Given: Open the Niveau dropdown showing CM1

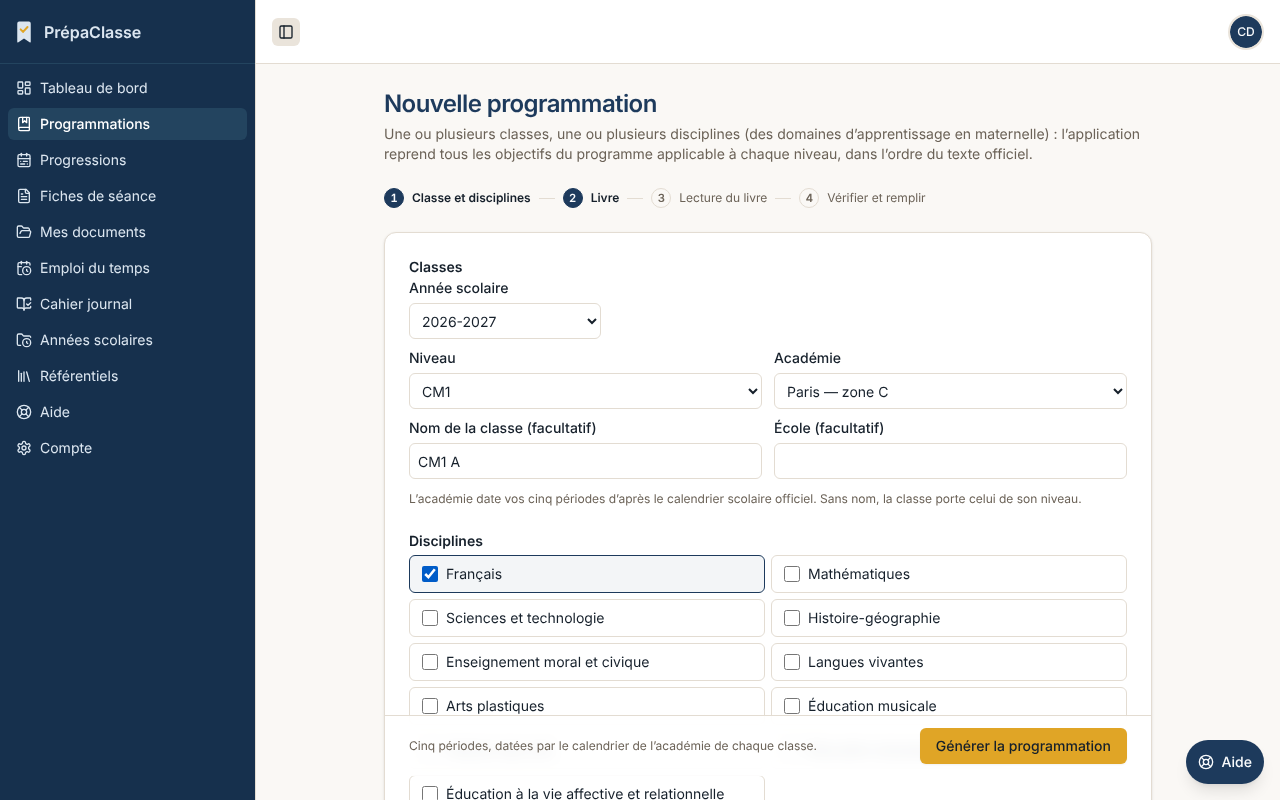Looking at the screenshot, I should tap(585, 391).
